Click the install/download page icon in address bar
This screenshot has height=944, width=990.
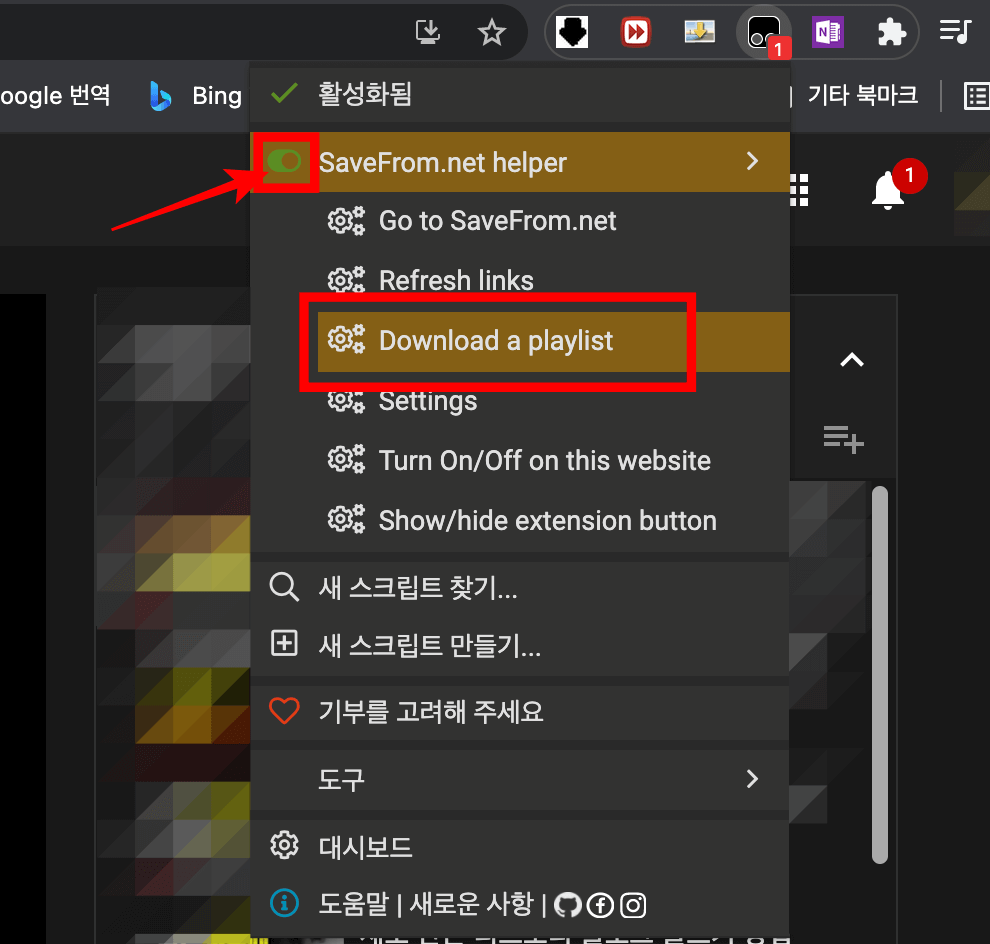point(427,32)
